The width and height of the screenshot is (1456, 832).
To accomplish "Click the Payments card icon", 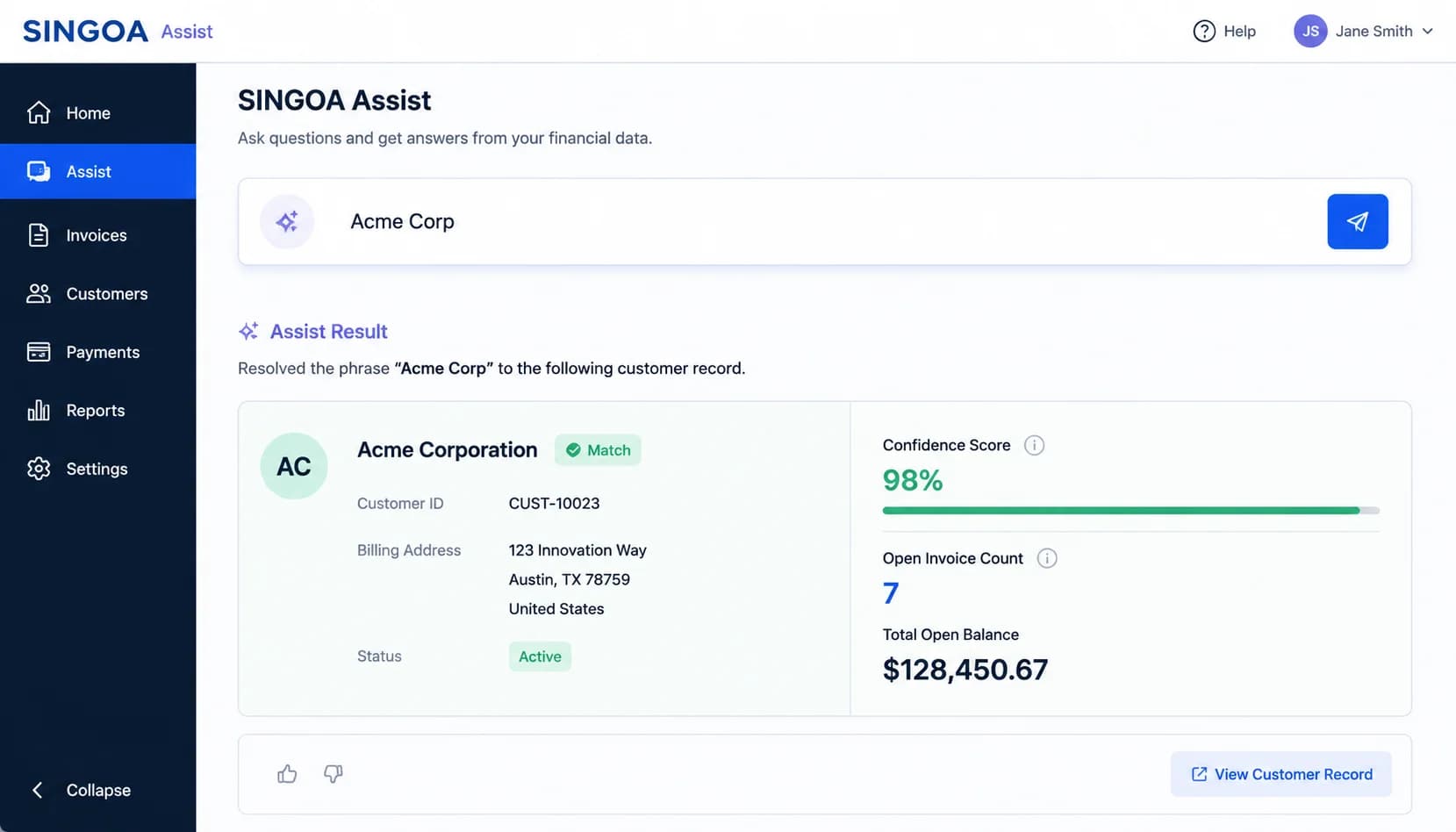I will click(x=39, y=352).
